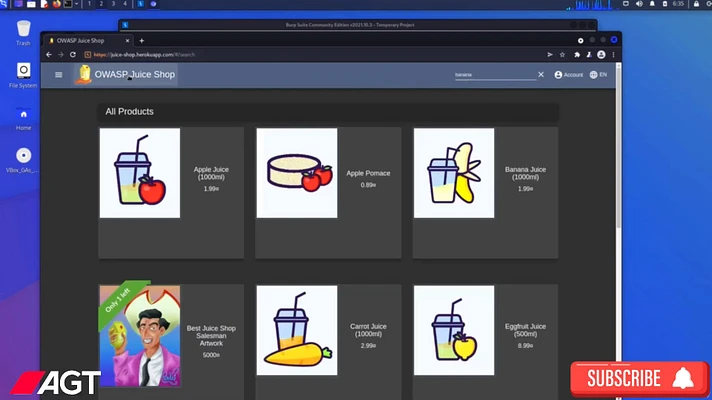This screenshot has height=400, width=712.
Task: Open the Best Juice Shop Salesman Artwork image
Action: 140,336
